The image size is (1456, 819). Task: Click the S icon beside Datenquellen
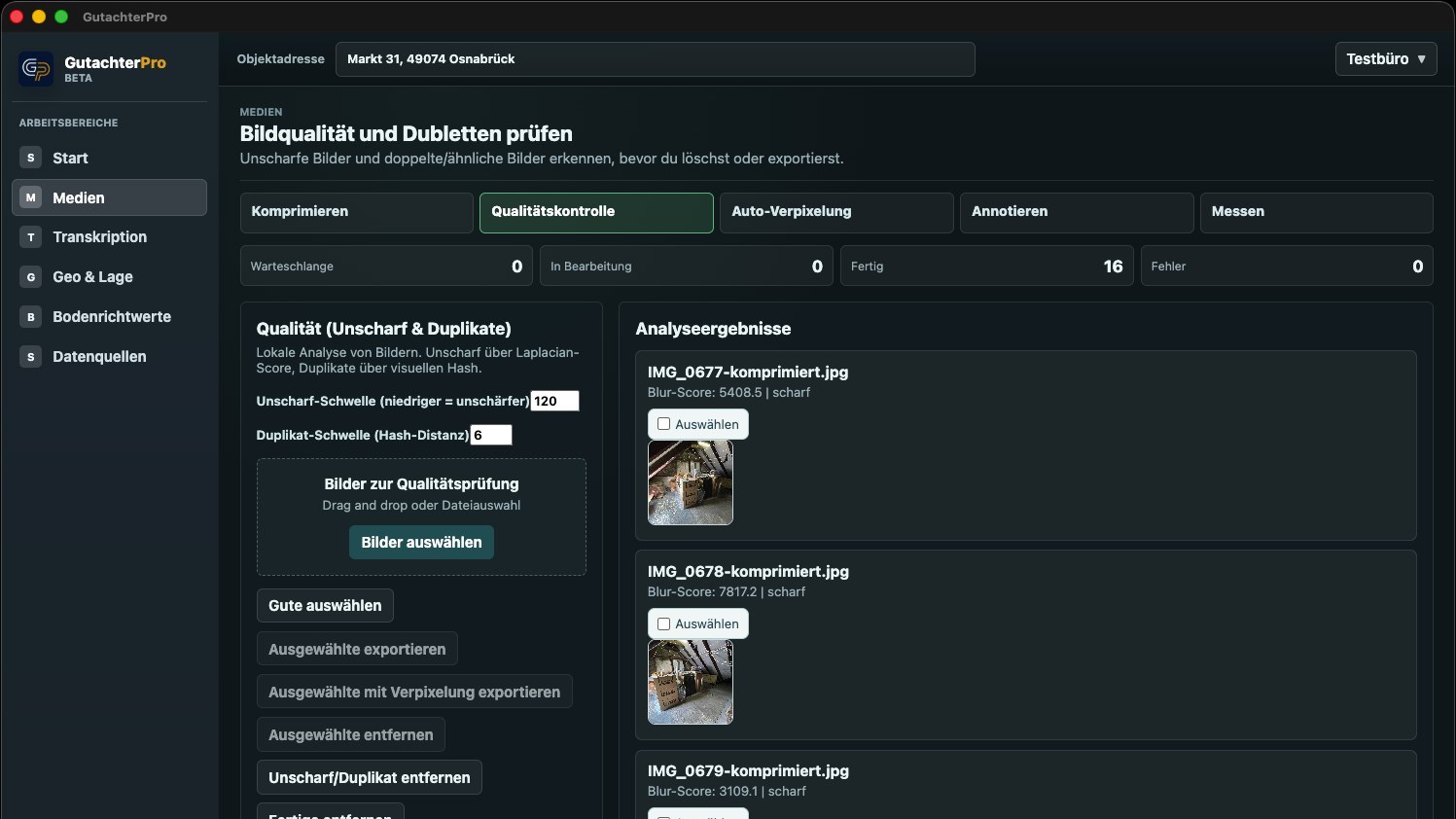(x=31, y=357)
